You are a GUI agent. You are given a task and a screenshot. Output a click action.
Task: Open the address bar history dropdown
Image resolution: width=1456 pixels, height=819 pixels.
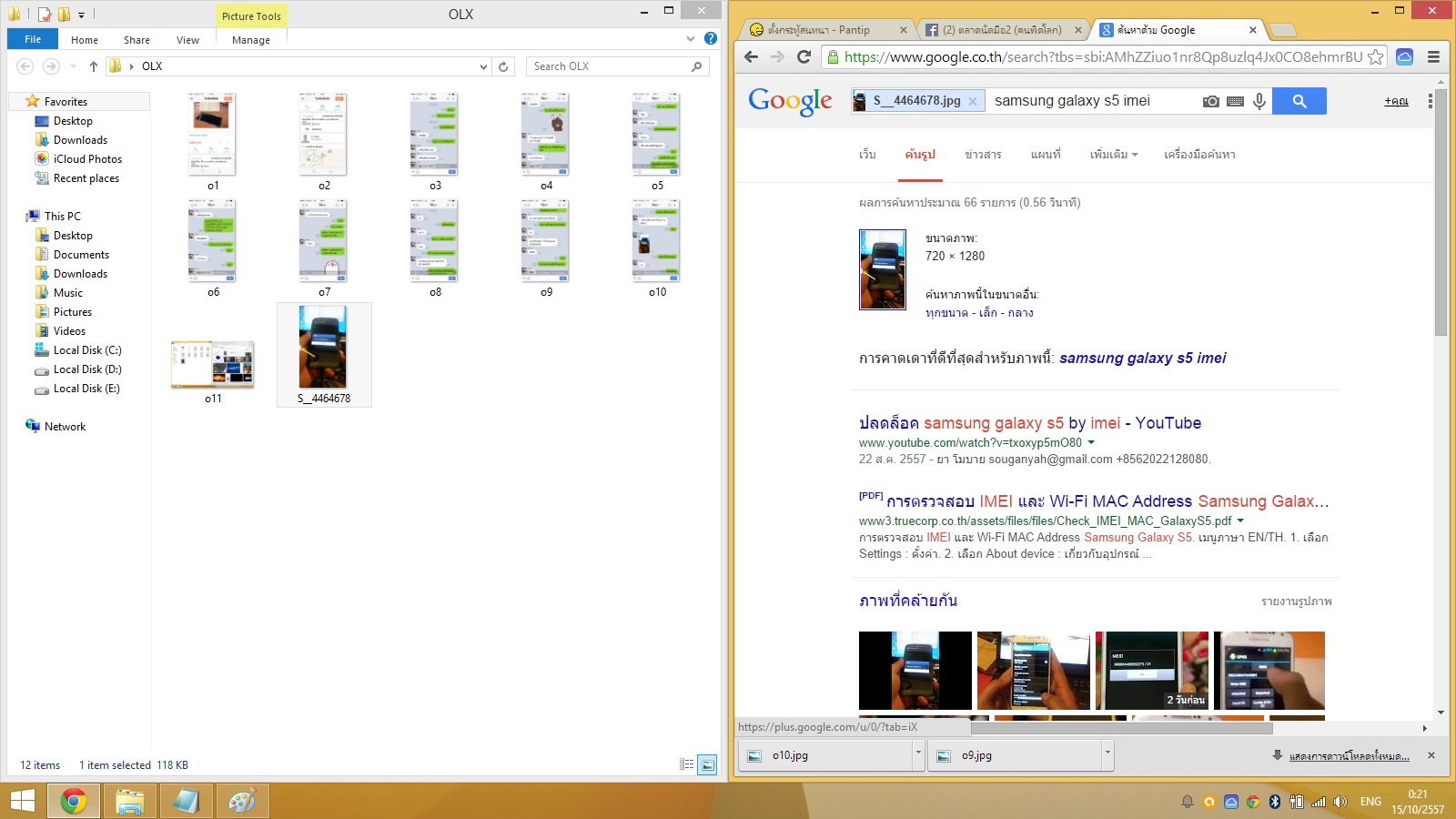[x=483, y=66]
